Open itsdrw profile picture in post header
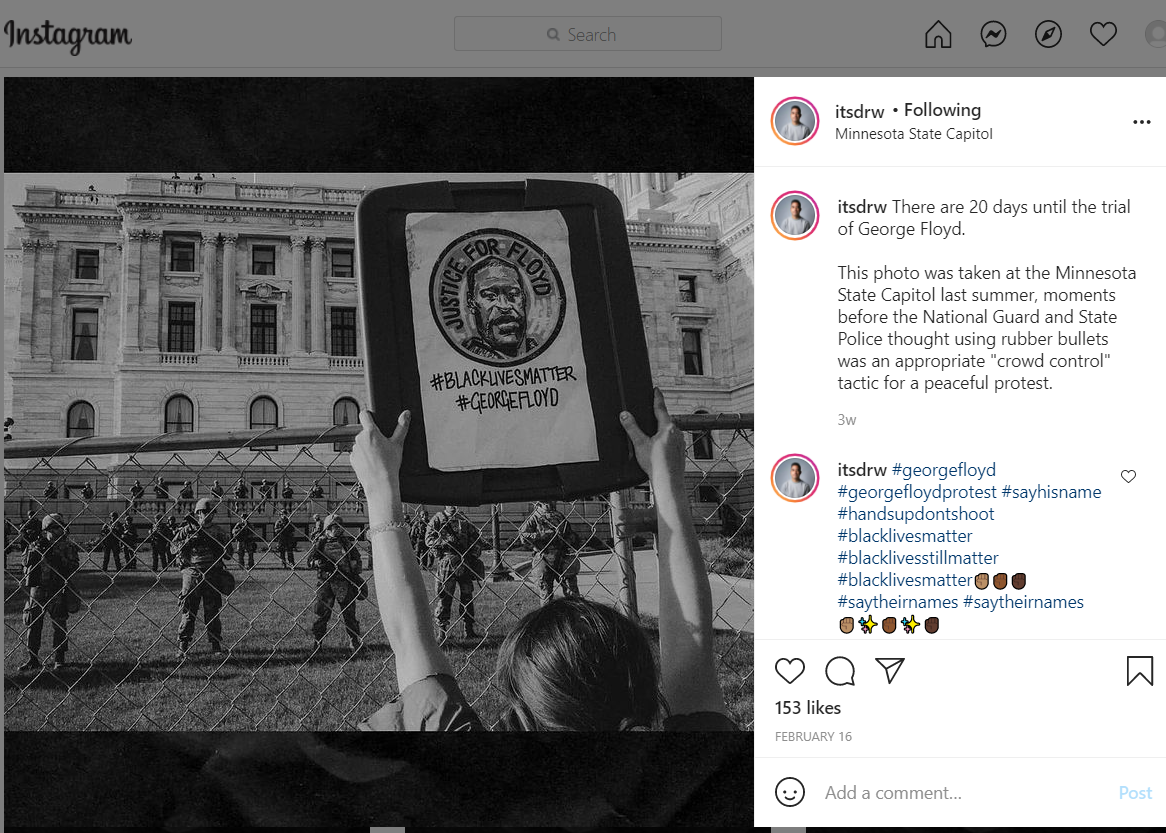 796,122
